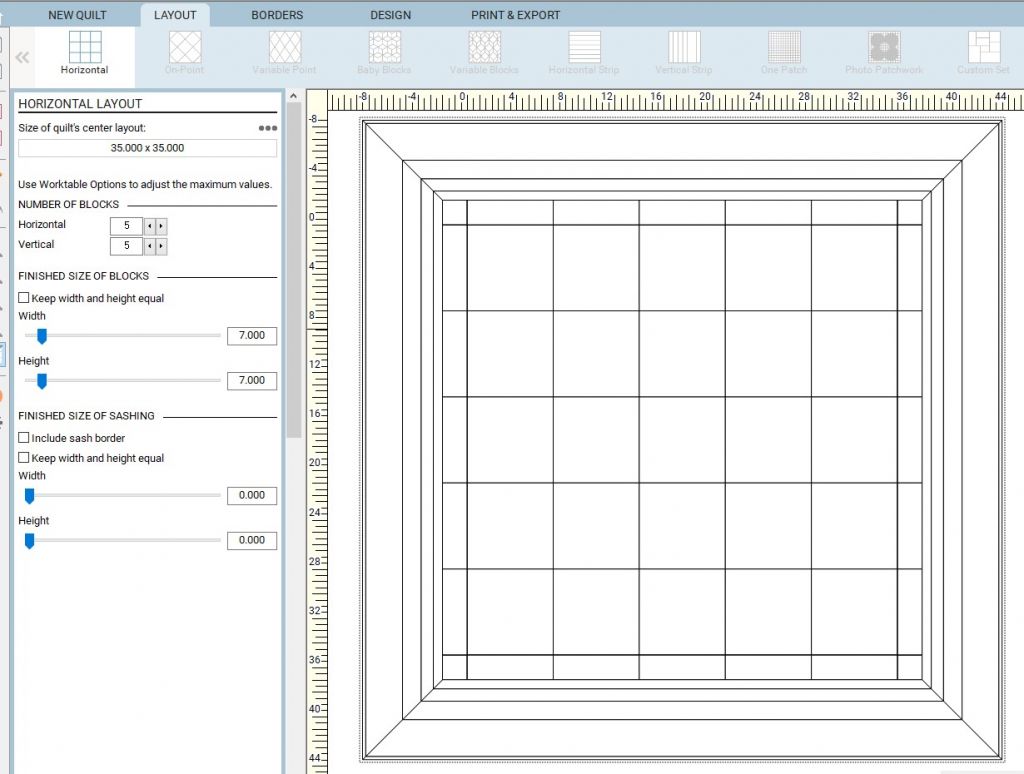Open the PRINT & EXPORT tab
This screenshot has width=1024, height=774.
point(515,15)
